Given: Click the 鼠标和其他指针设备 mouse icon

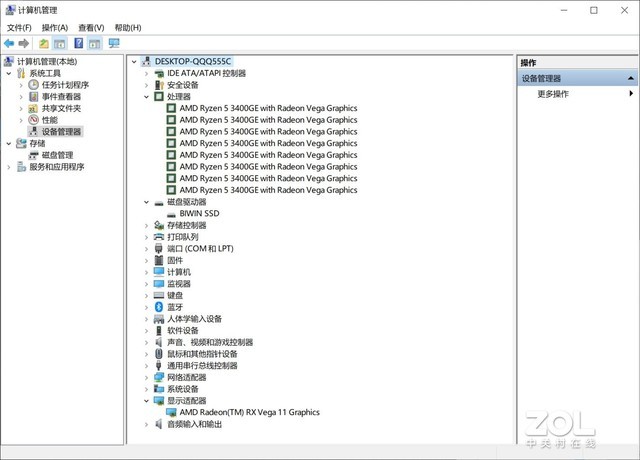Looking at the screenshot, I should point(159,354).
